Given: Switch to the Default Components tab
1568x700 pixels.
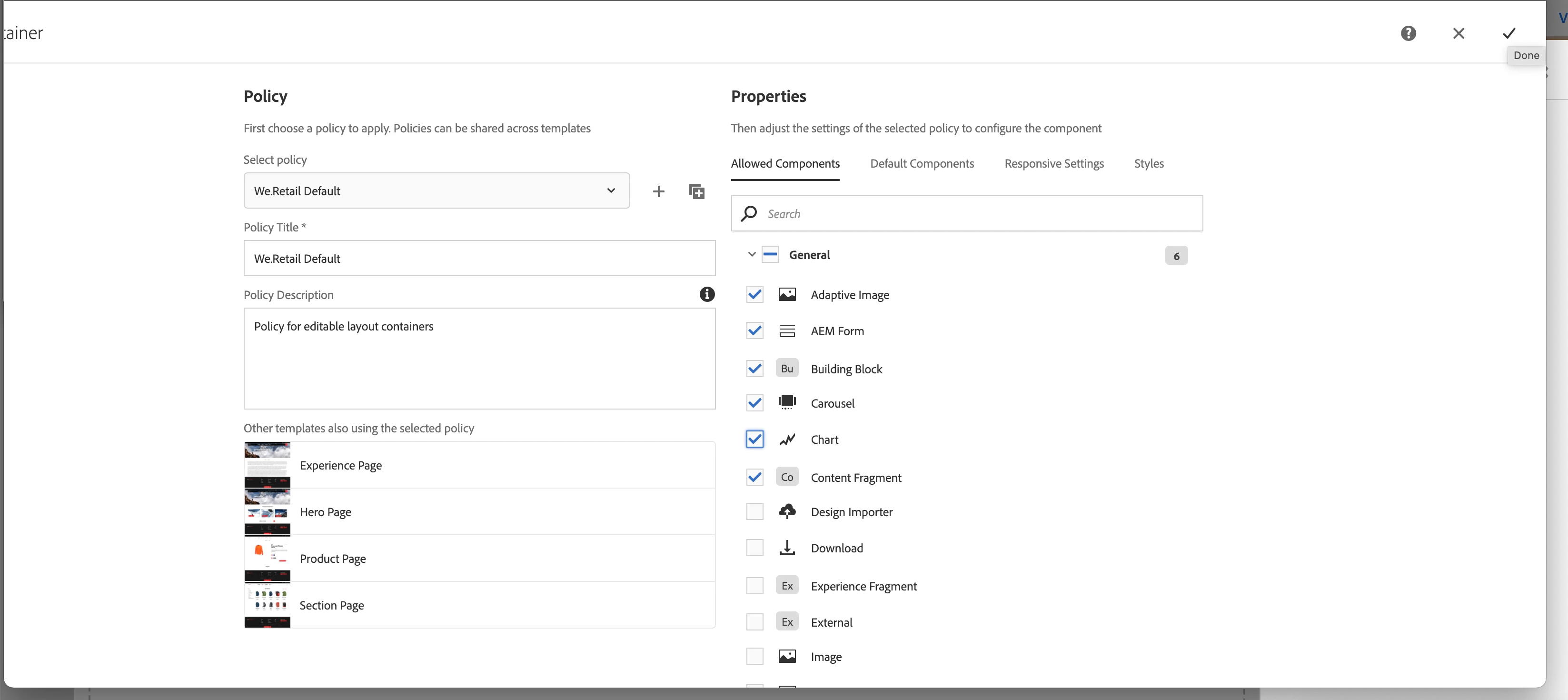Looking at the screenshot, I should (x=922, y=164).
